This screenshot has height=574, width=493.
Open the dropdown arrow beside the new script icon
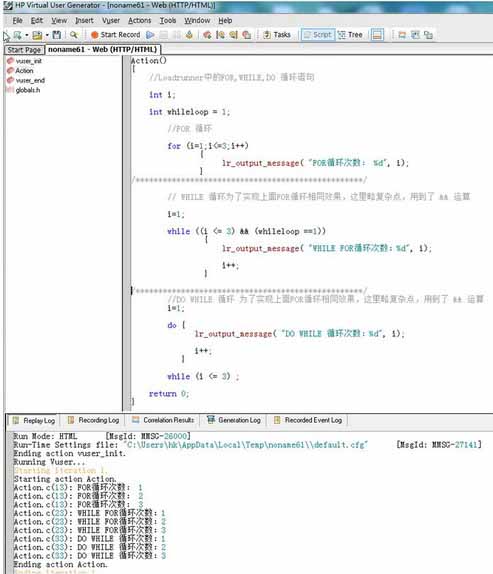pyautogui.click(x=27, y=35)
